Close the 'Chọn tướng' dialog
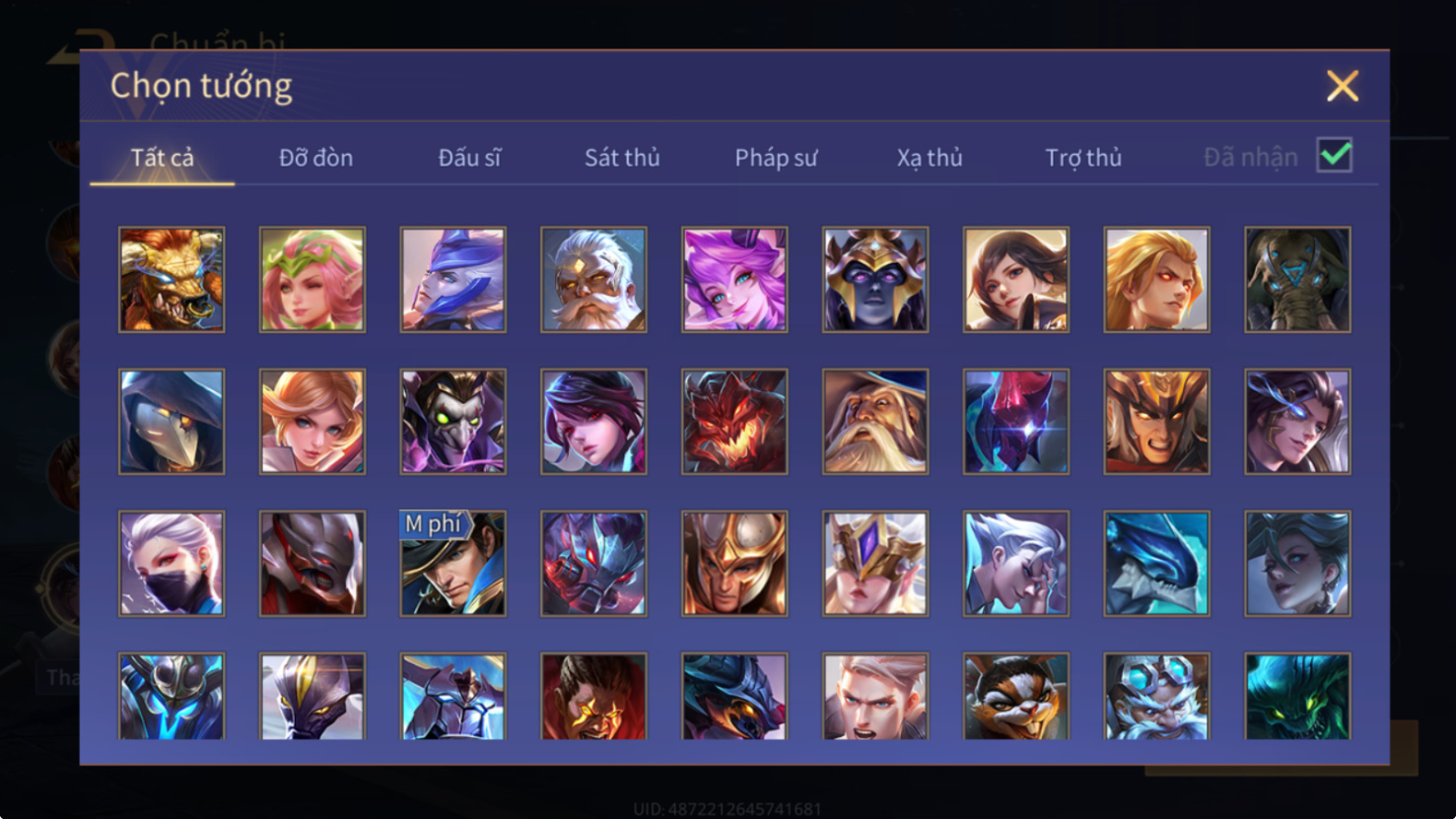The image size is (1456, 819). point(1342,86)
